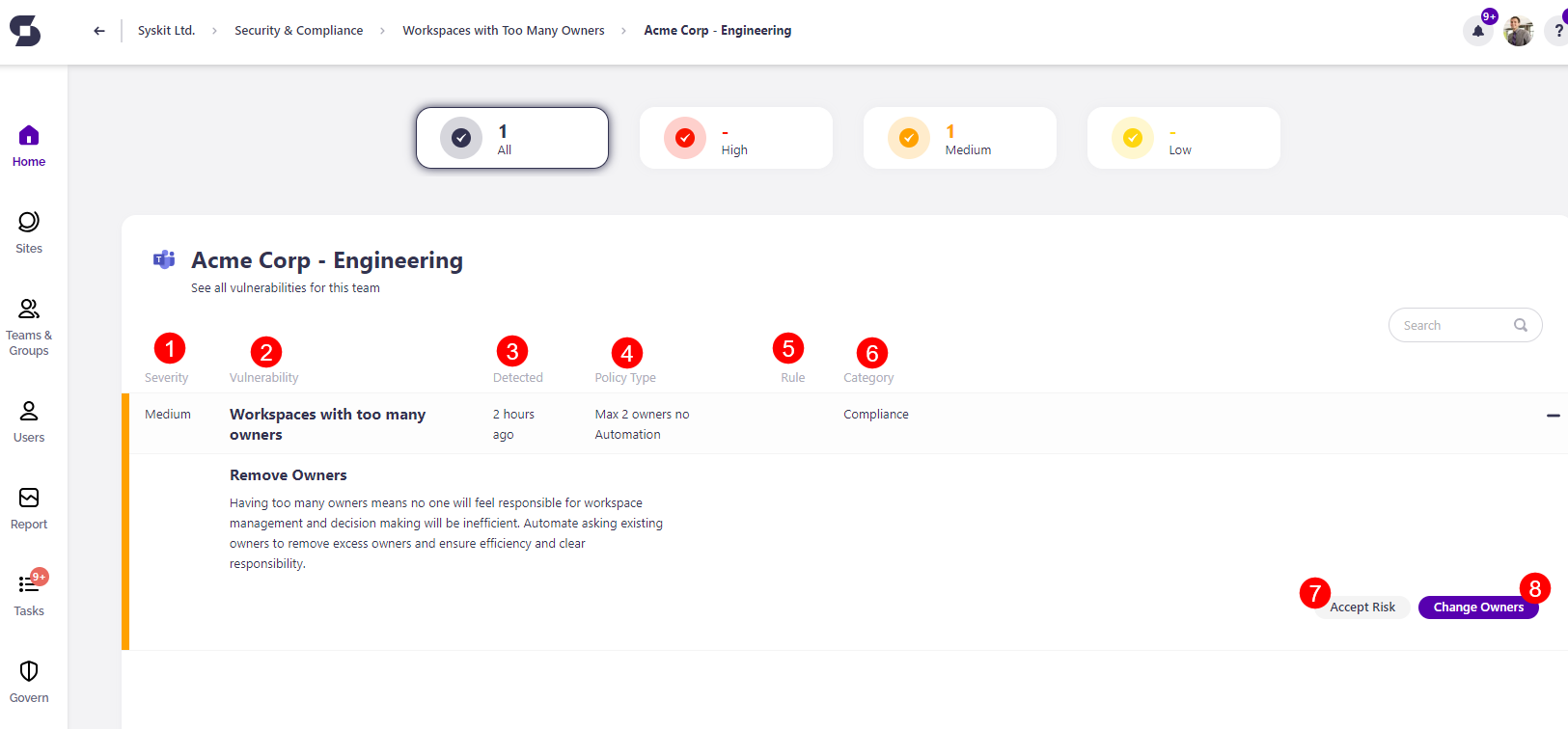
Task: Click the Change Owners button
Action: click(1477, 607)
